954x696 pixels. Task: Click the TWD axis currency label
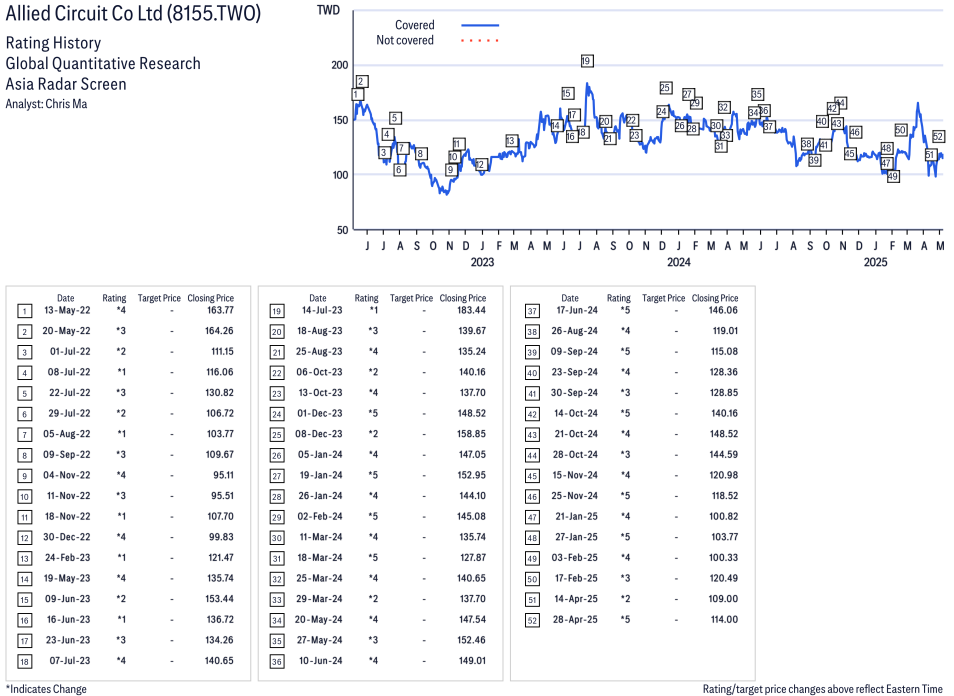click(328, 10)
